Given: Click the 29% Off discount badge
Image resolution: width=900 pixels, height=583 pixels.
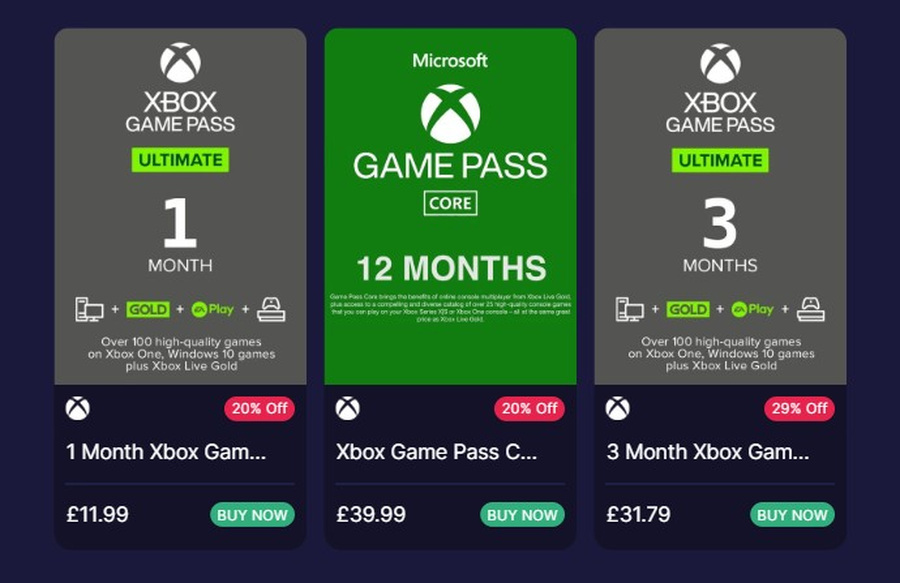Looking at the screenshot, I should (x=799, y=409).
